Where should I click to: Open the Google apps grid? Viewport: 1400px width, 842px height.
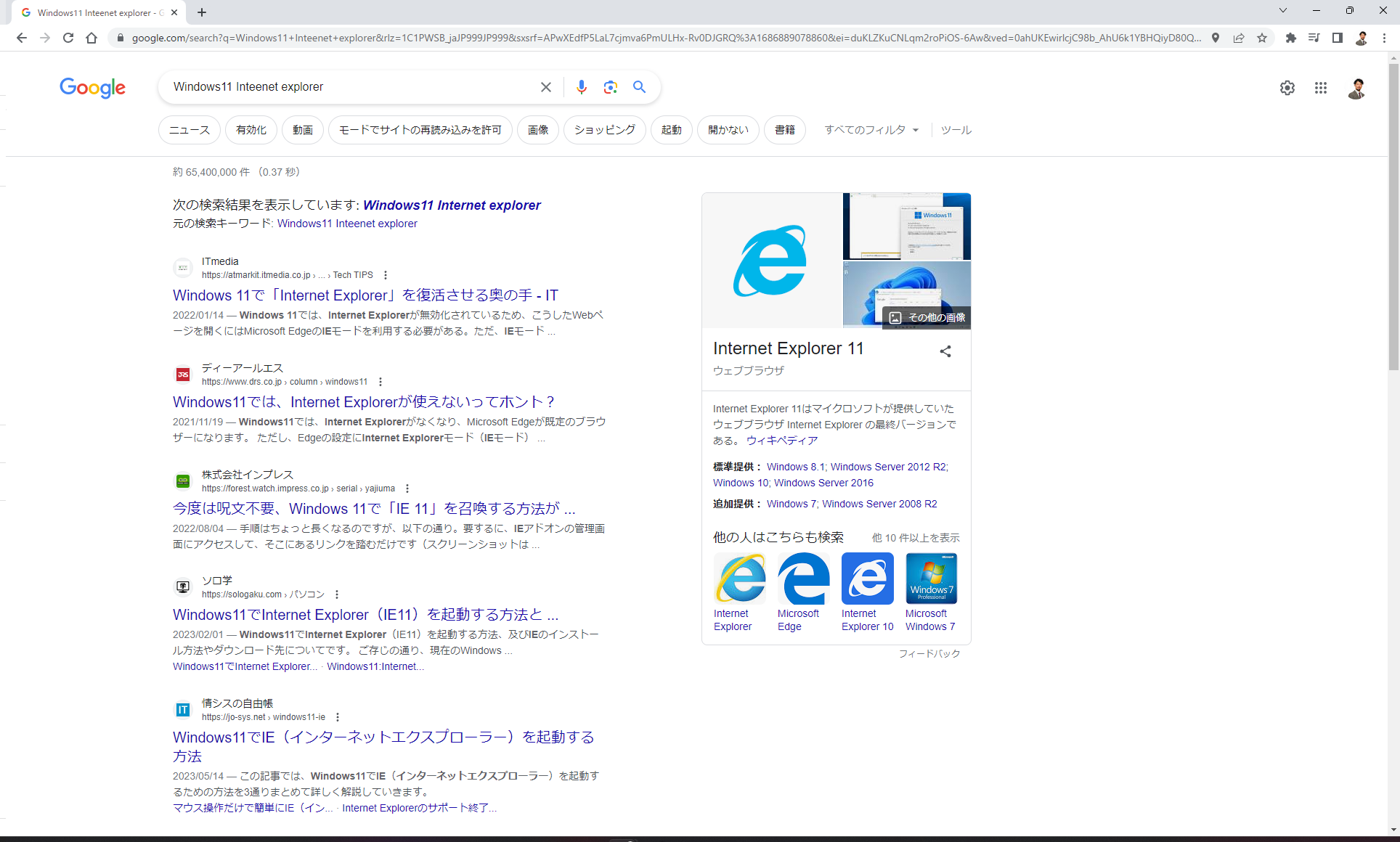coord(1320,88)
